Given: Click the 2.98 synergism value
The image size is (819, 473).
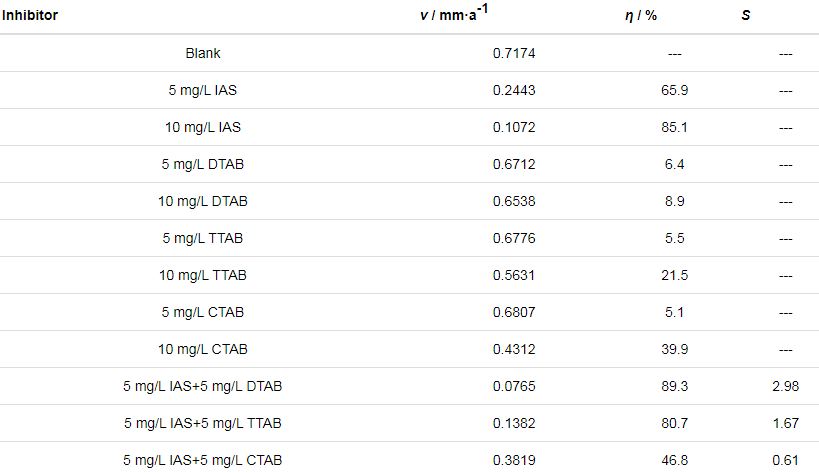Looking at the screenshot, I should pos(785,386).
